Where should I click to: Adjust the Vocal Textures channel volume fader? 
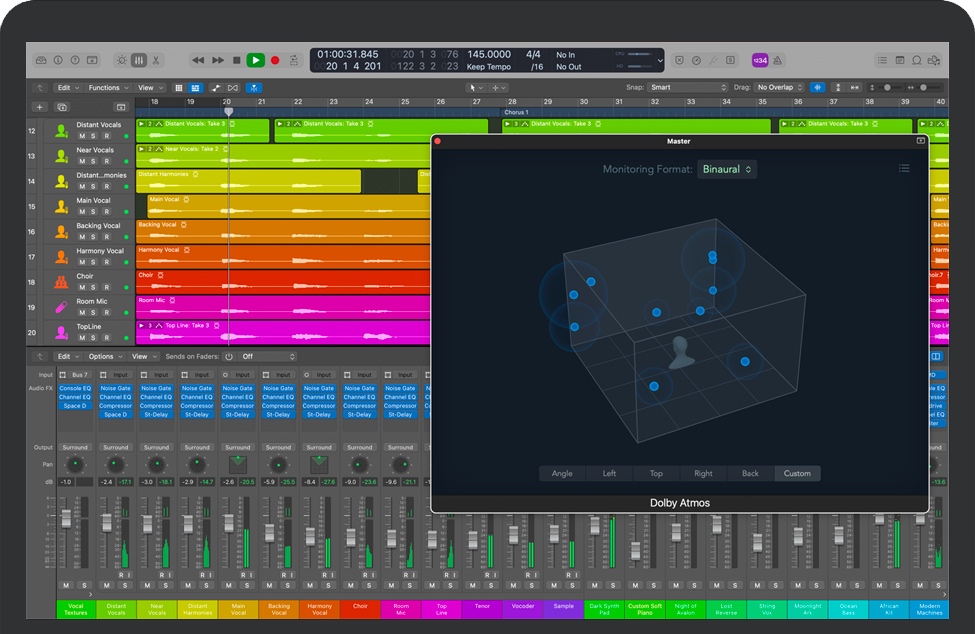pos(66,519)
